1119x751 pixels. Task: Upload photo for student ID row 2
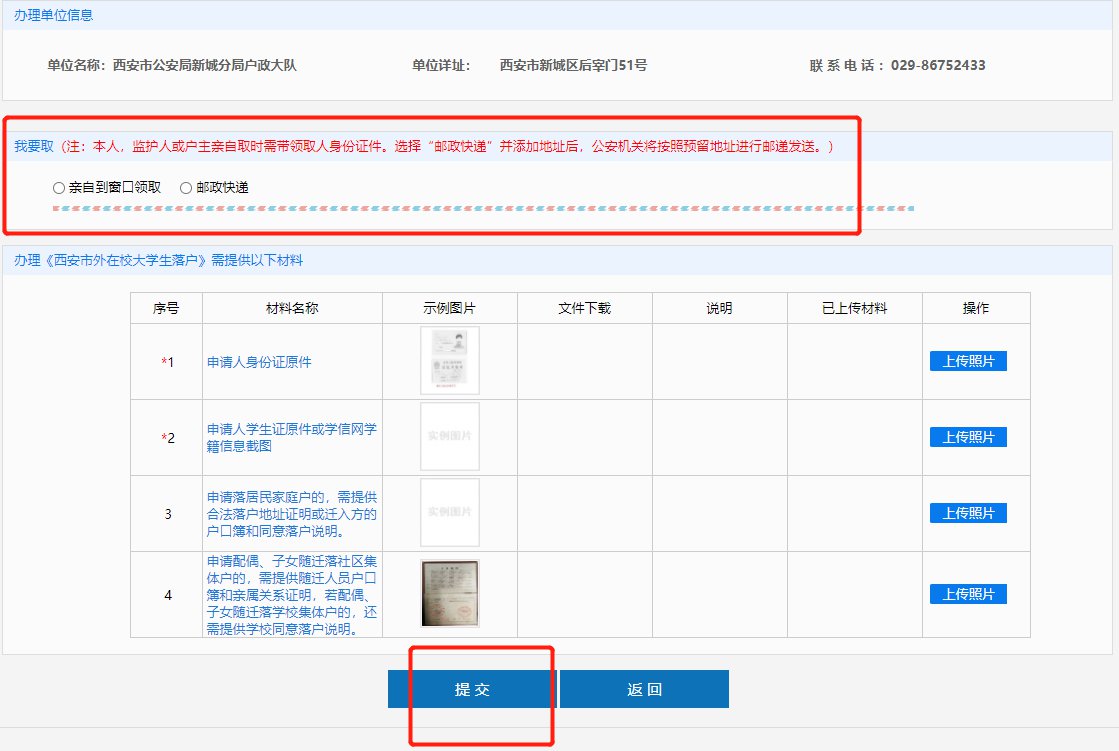point(968,437)
